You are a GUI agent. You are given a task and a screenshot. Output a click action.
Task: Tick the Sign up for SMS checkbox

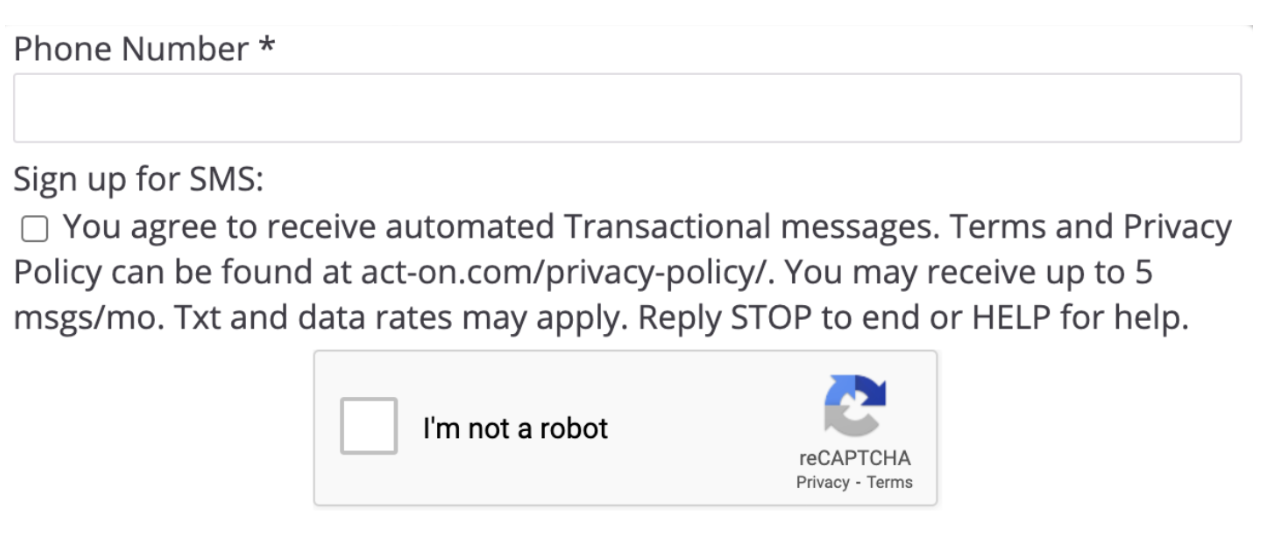coord(34,230)
